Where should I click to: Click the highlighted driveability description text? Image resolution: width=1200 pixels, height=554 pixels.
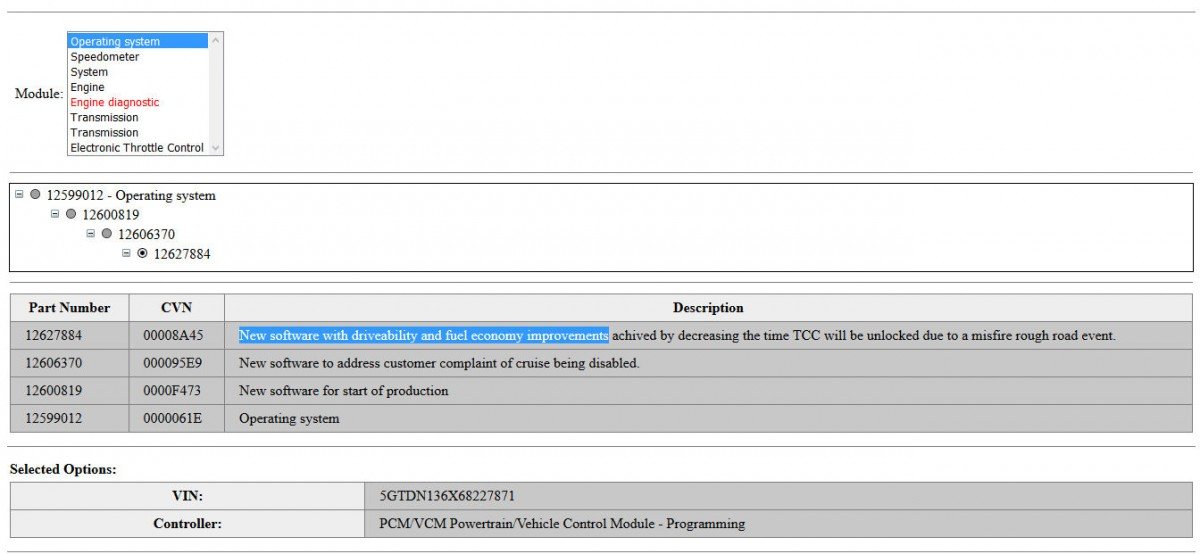pyautogui.click(x=423, y=336)
